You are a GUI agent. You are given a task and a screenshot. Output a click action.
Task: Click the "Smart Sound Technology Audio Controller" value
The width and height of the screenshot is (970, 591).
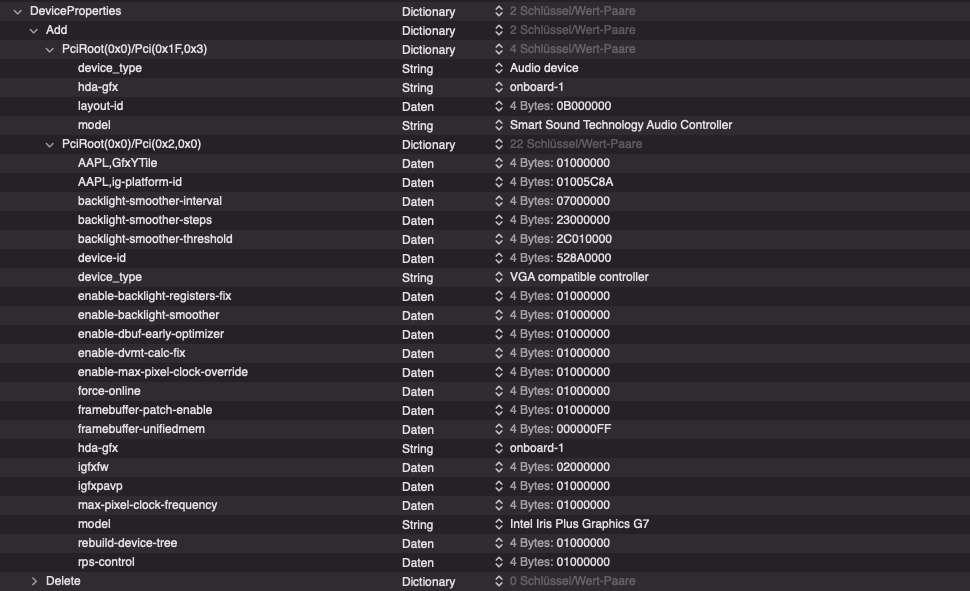620,125
